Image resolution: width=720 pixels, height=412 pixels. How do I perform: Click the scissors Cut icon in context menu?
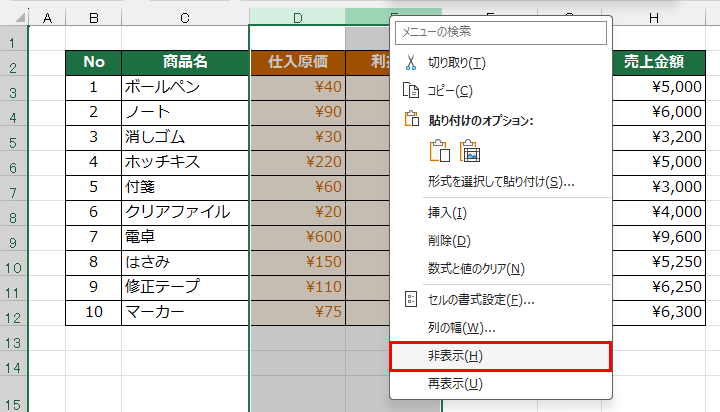pyautogui.click(x=411, y=62)
